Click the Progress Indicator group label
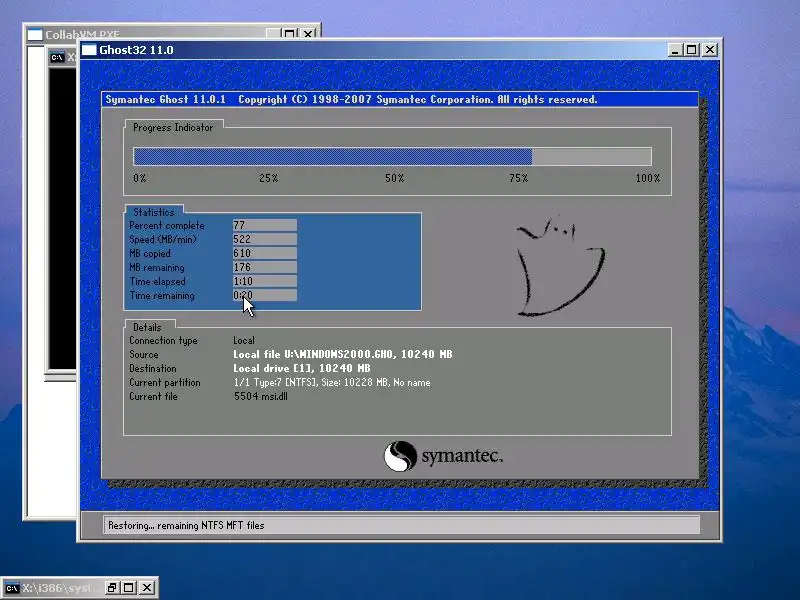 point(173,128)
